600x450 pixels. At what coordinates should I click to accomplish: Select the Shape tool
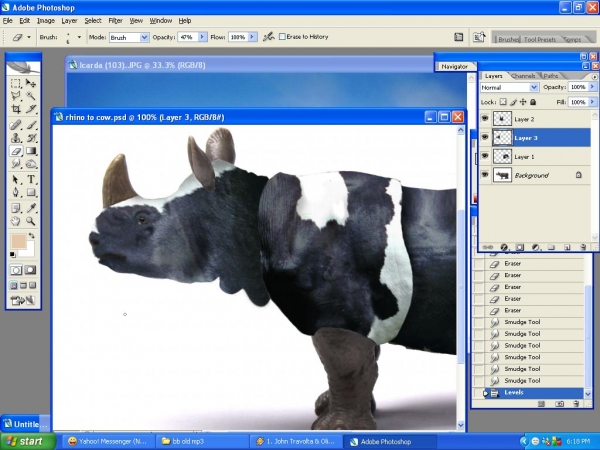click(x=31, y=192)
